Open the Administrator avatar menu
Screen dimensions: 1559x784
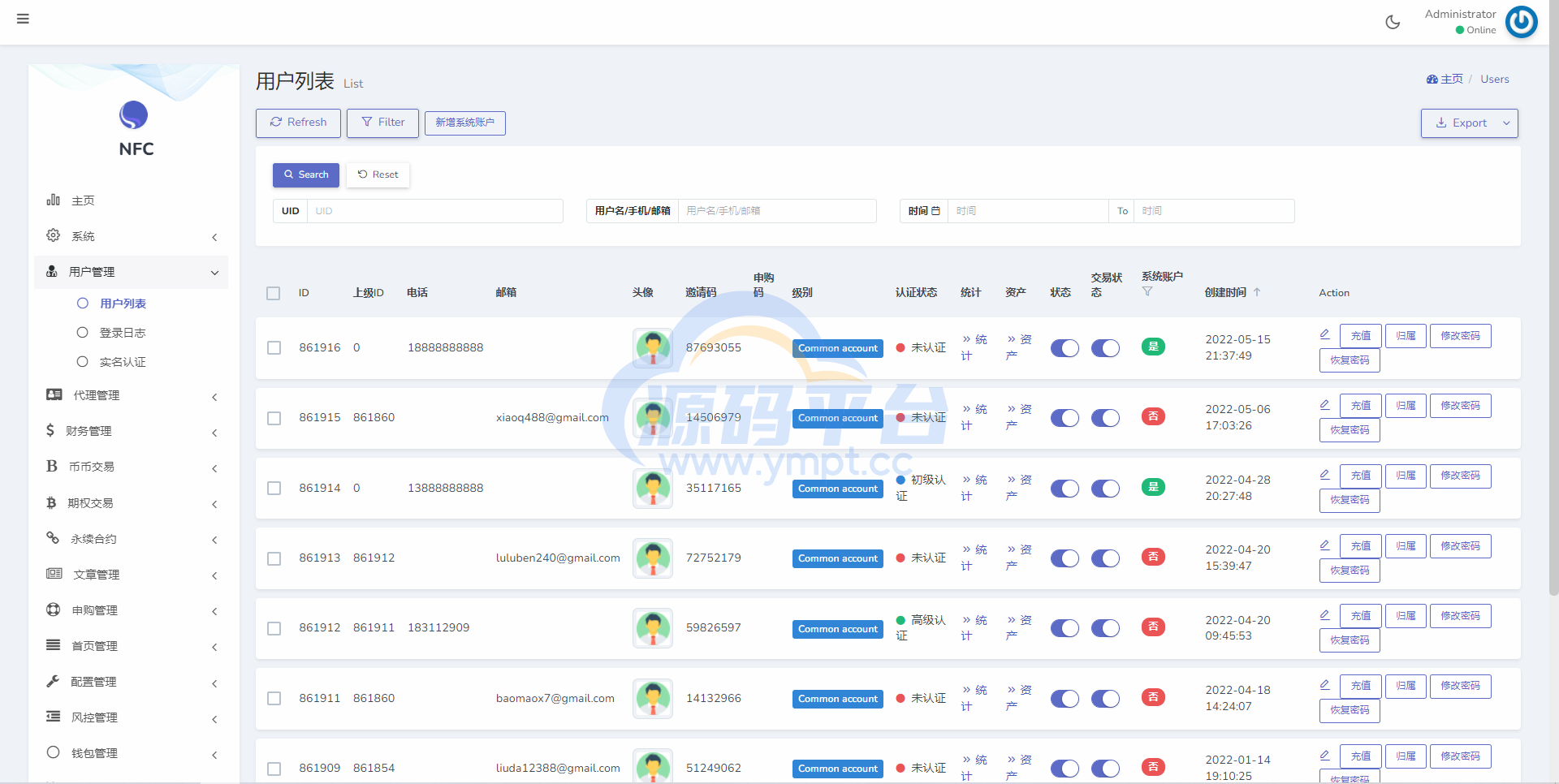[x=1521, y=22]
